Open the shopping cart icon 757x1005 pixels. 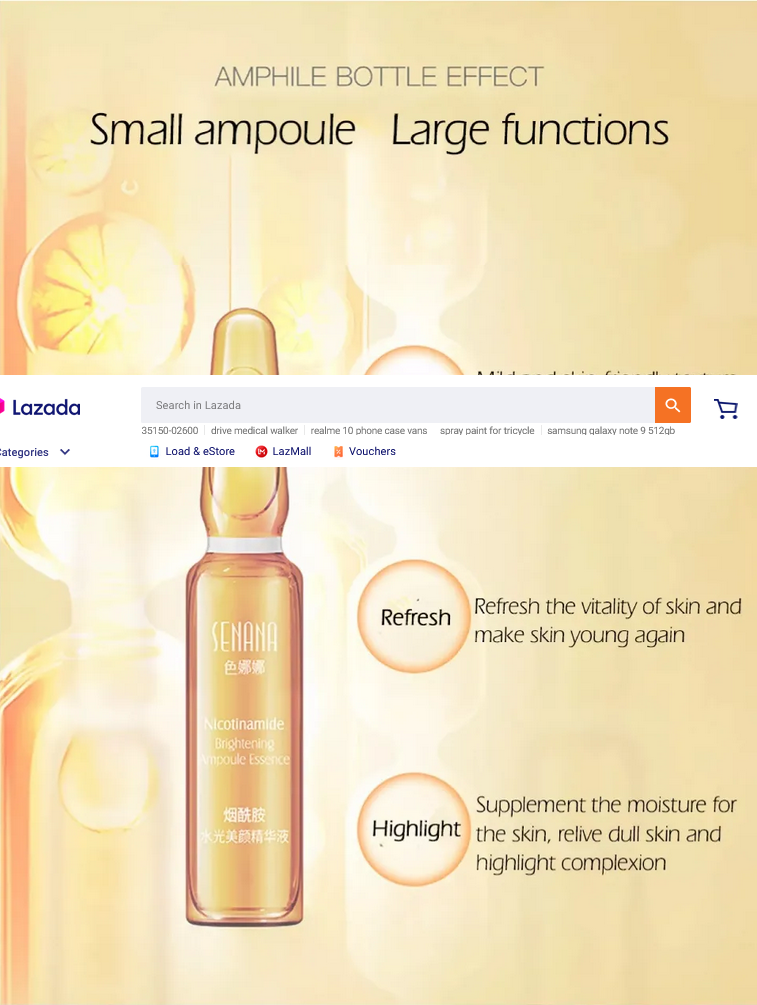tap(726, 408)
